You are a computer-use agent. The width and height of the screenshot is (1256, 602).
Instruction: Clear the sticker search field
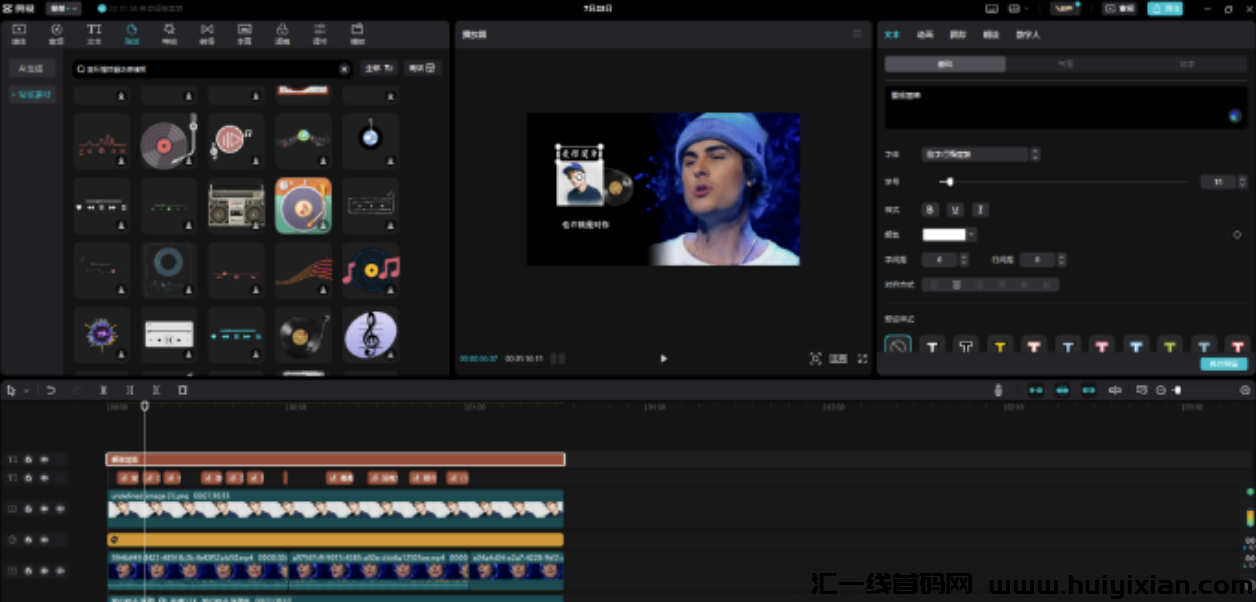(x=344, y=69)
